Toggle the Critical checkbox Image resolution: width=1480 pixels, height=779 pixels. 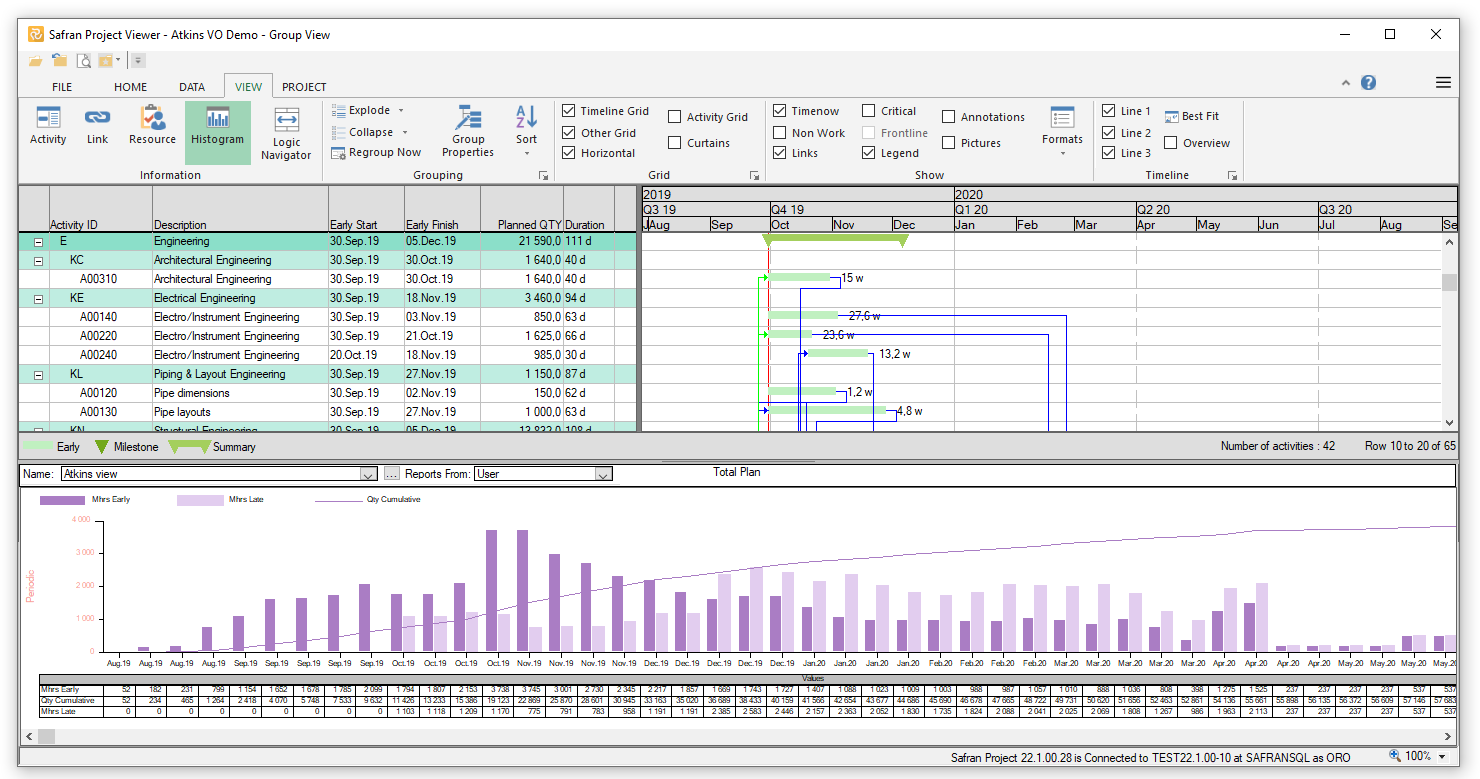pyautogui.click(x=869, y=111)
